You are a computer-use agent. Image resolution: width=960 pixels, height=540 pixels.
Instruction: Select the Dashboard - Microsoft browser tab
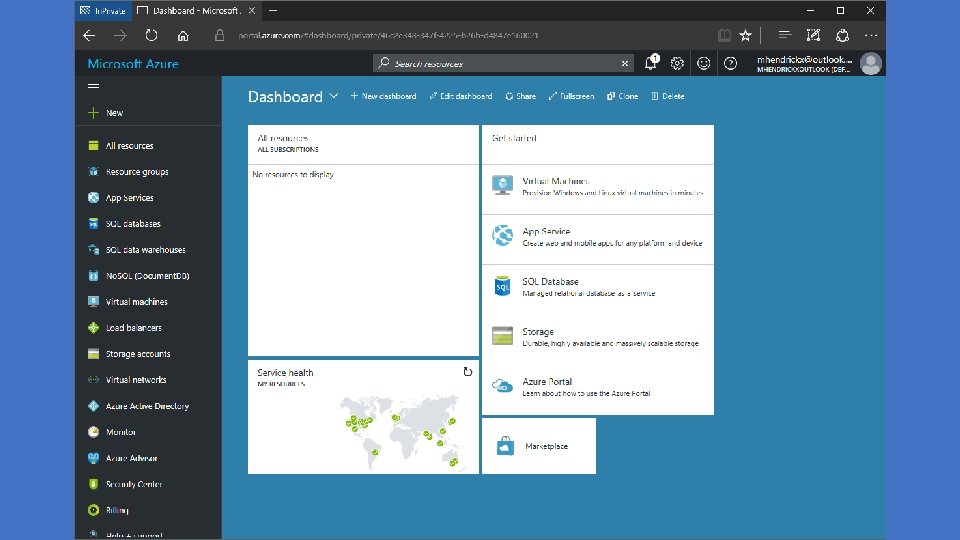196,10
